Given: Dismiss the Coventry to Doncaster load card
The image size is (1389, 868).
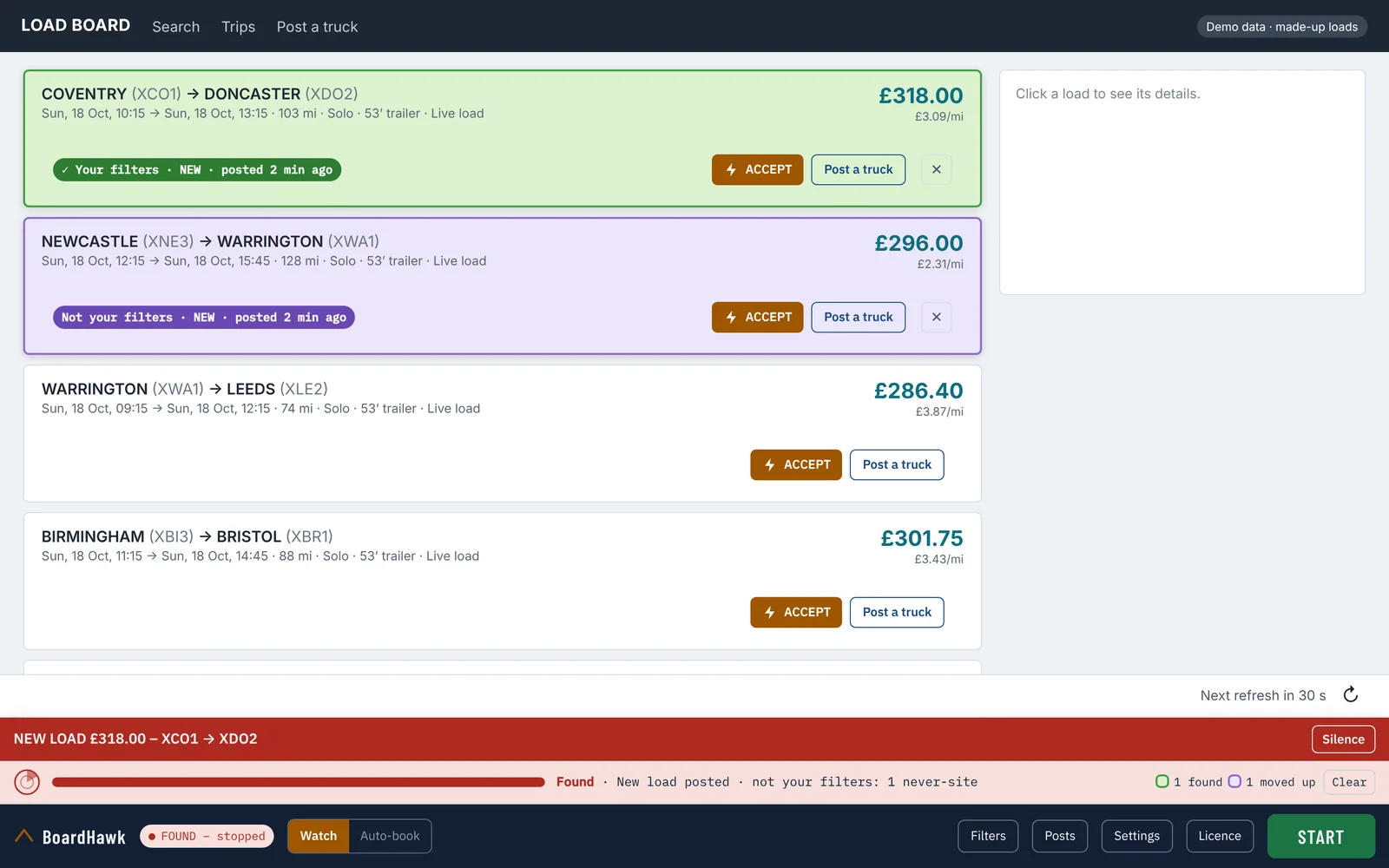Looking at the screenshot, I should pyautogui.click(x=936, y=169).
